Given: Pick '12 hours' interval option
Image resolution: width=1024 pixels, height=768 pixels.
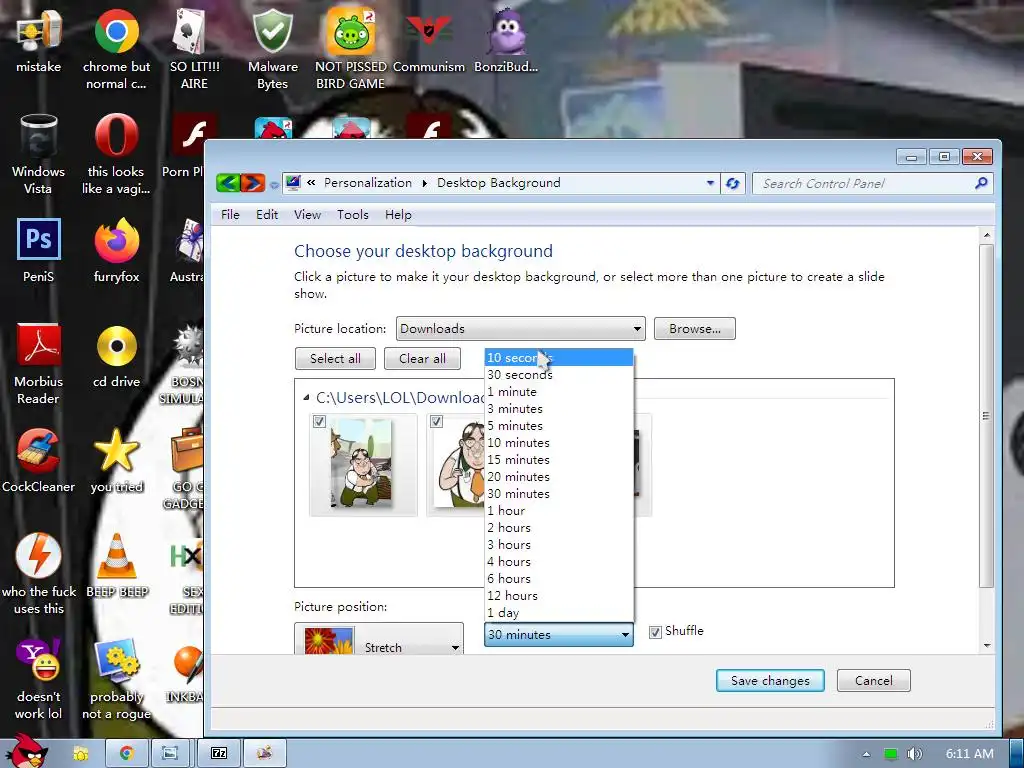Looking at the screenshot, I should [559, 595].
